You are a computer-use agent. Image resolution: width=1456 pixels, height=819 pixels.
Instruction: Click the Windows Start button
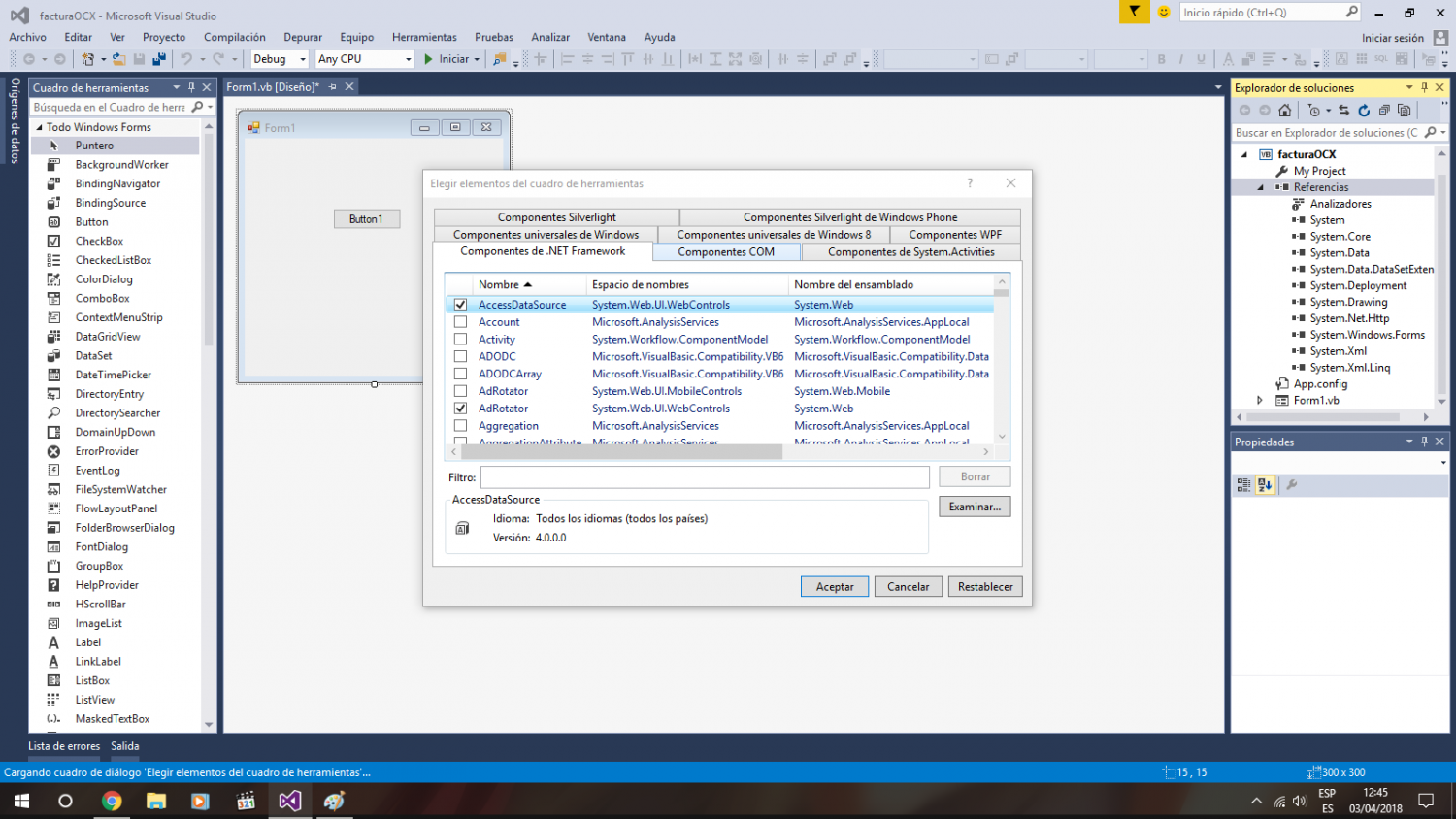tap(21, 802)
